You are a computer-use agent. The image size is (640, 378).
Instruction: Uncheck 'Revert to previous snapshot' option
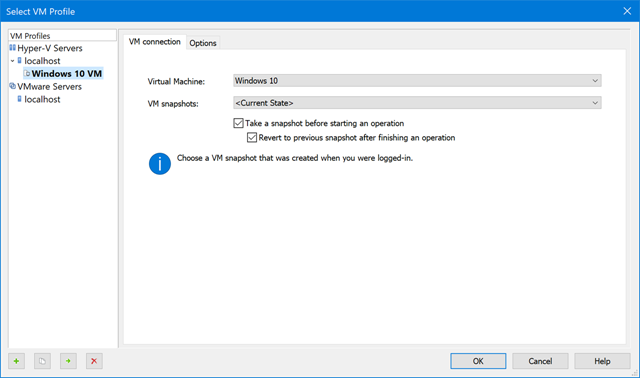252,138
